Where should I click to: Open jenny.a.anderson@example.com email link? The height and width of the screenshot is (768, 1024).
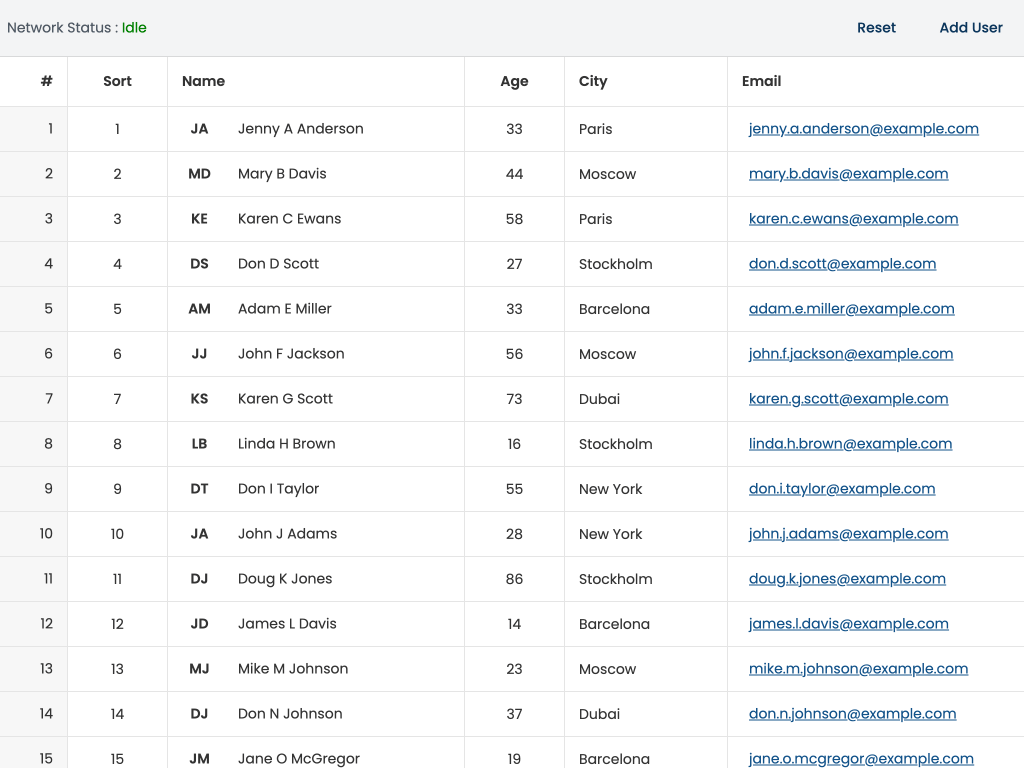coord(863,129)
